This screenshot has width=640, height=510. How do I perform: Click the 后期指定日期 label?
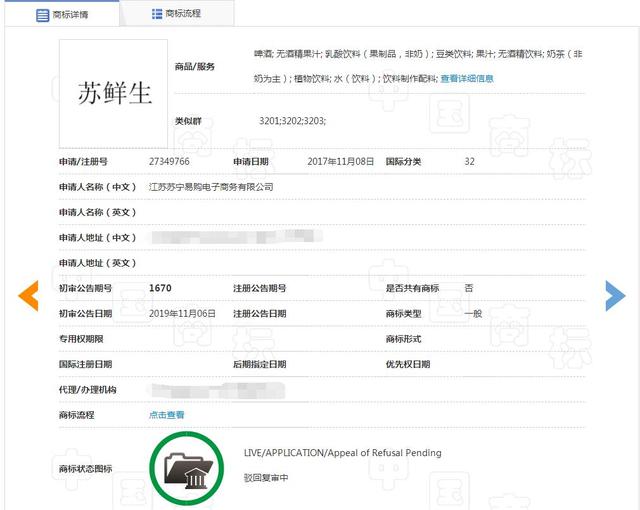(259, 364)
